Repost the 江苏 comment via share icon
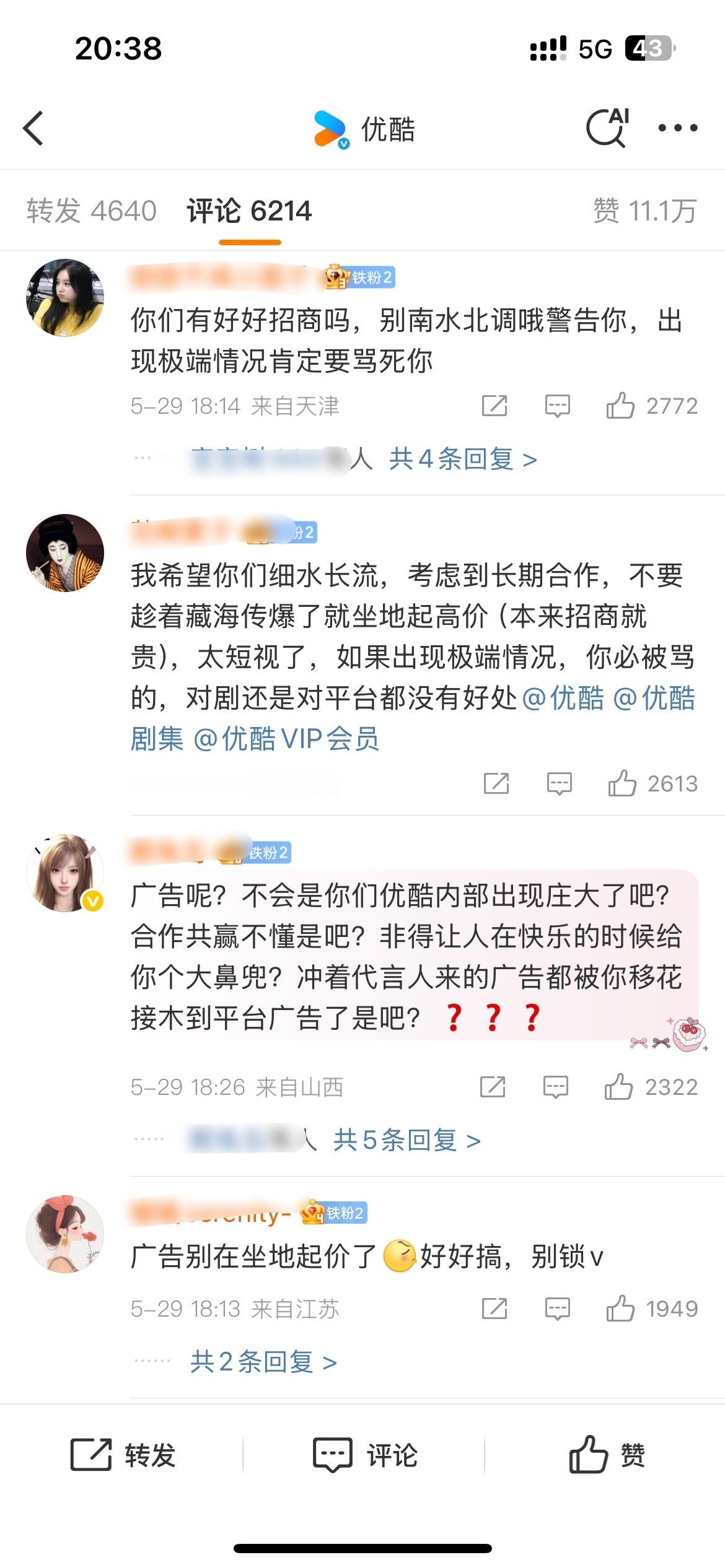Screen dimensions: 725x1568 click(x=494, y=1309)
